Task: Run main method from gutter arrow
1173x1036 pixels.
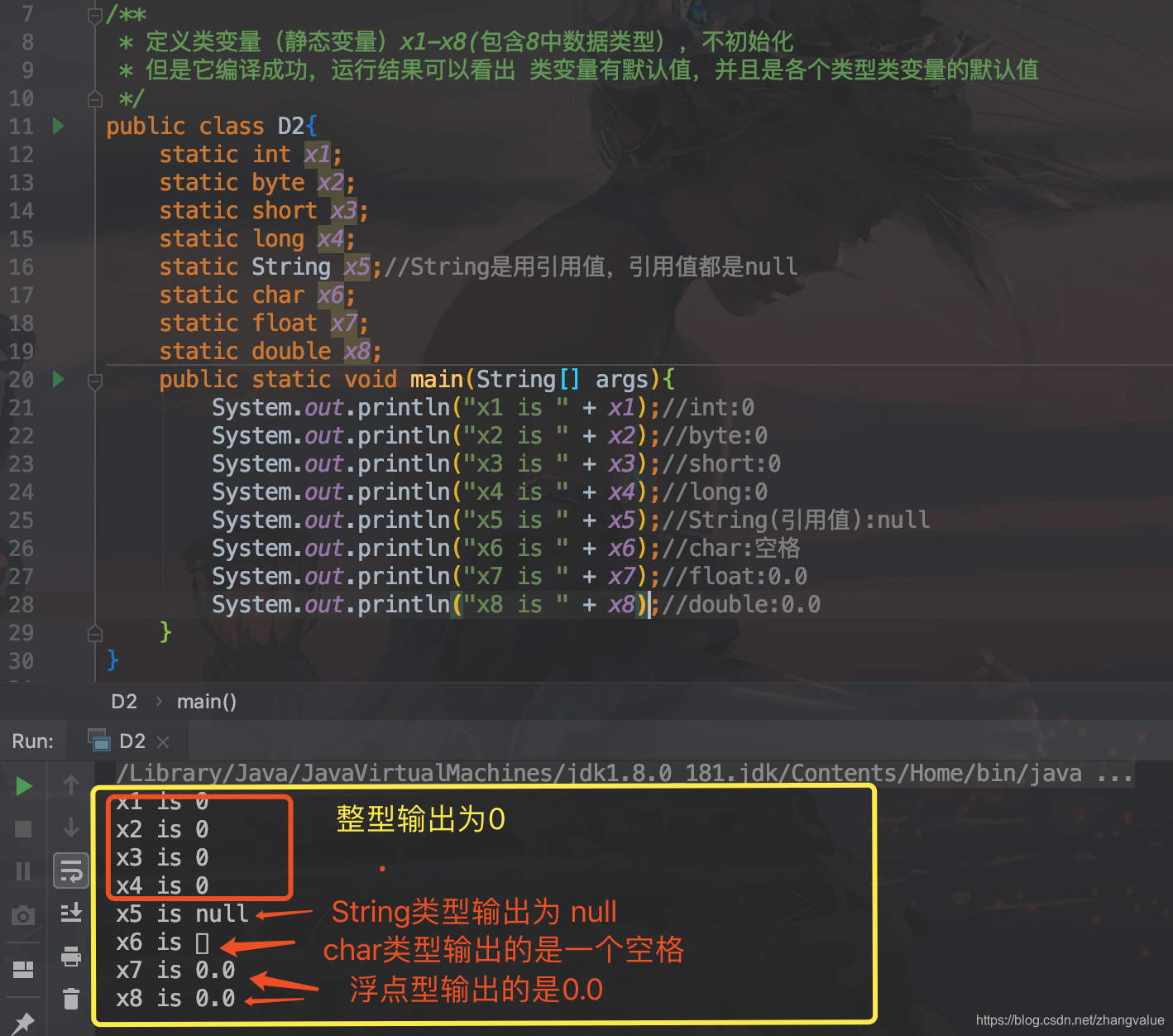Action: tap(59, 379)
